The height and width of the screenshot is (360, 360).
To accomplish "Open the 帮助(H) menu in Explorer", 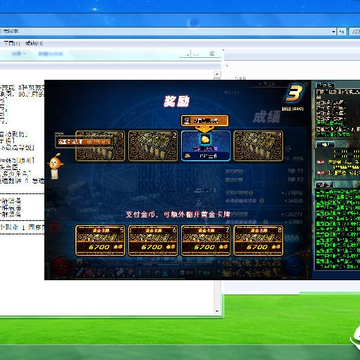I will coord(34,43).
